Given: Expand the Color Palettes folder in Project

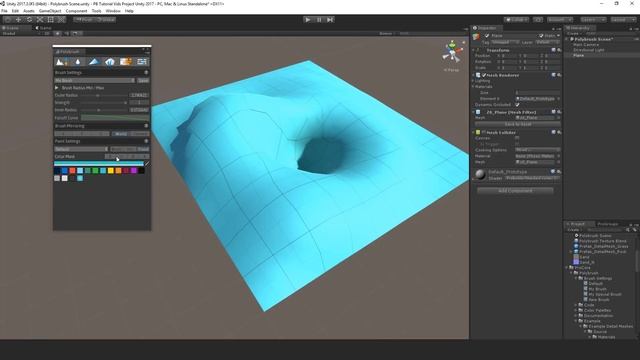Looking at the screenshot, I should (x=576, y=310).
